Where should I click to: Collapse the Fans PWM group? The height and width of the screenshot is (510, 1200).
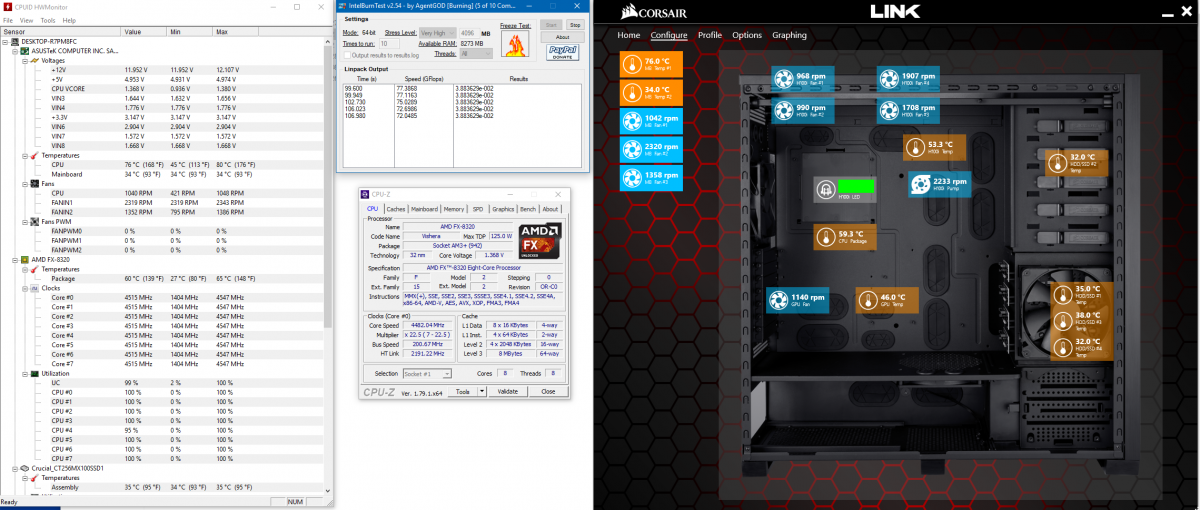point(25,221)
